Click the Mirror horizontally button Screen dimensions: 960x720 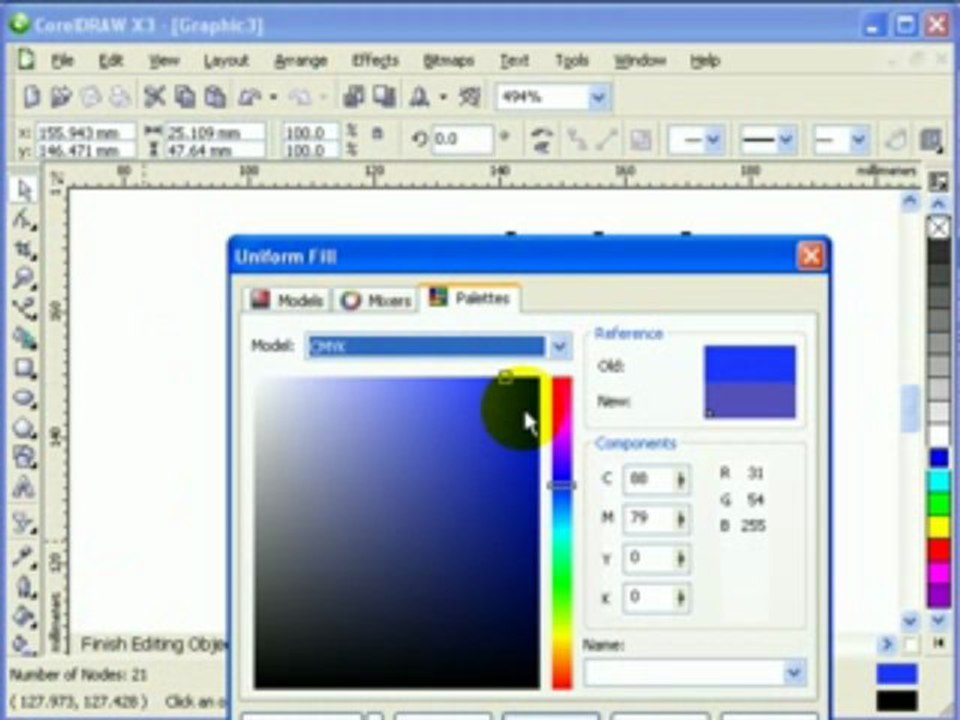pos(541,133)
